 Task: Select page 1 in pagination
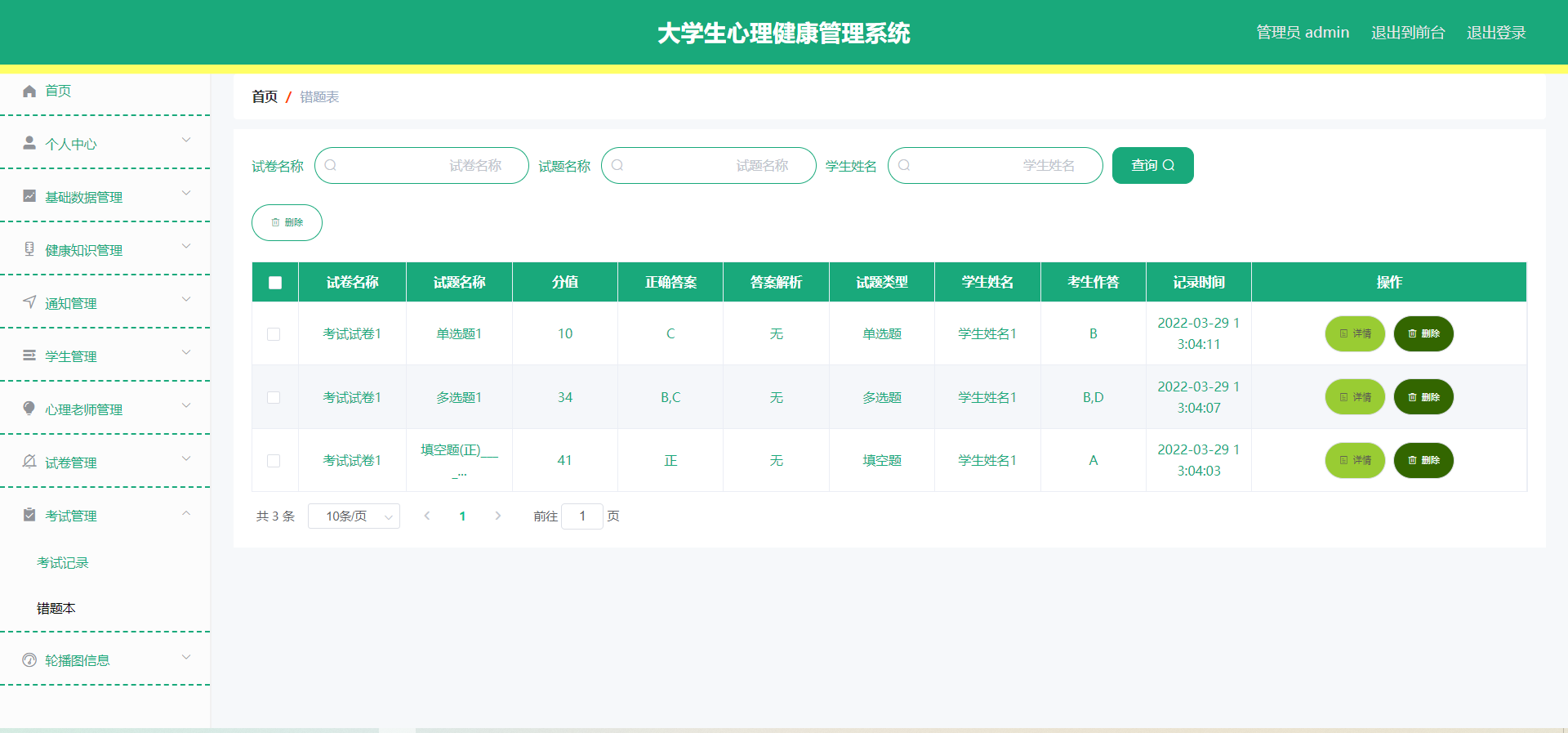pyautogui.click(x=462, y=516)
